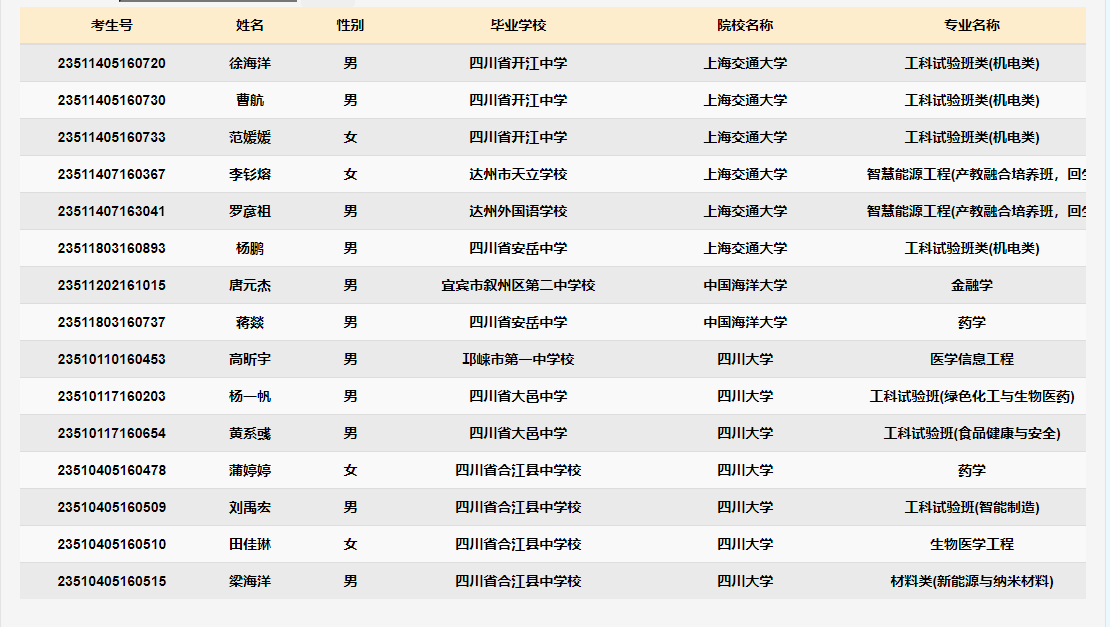Viewport: 1110px width, 627px height.
Task: Click the 专业名称 column header
Action: point(972,25)
